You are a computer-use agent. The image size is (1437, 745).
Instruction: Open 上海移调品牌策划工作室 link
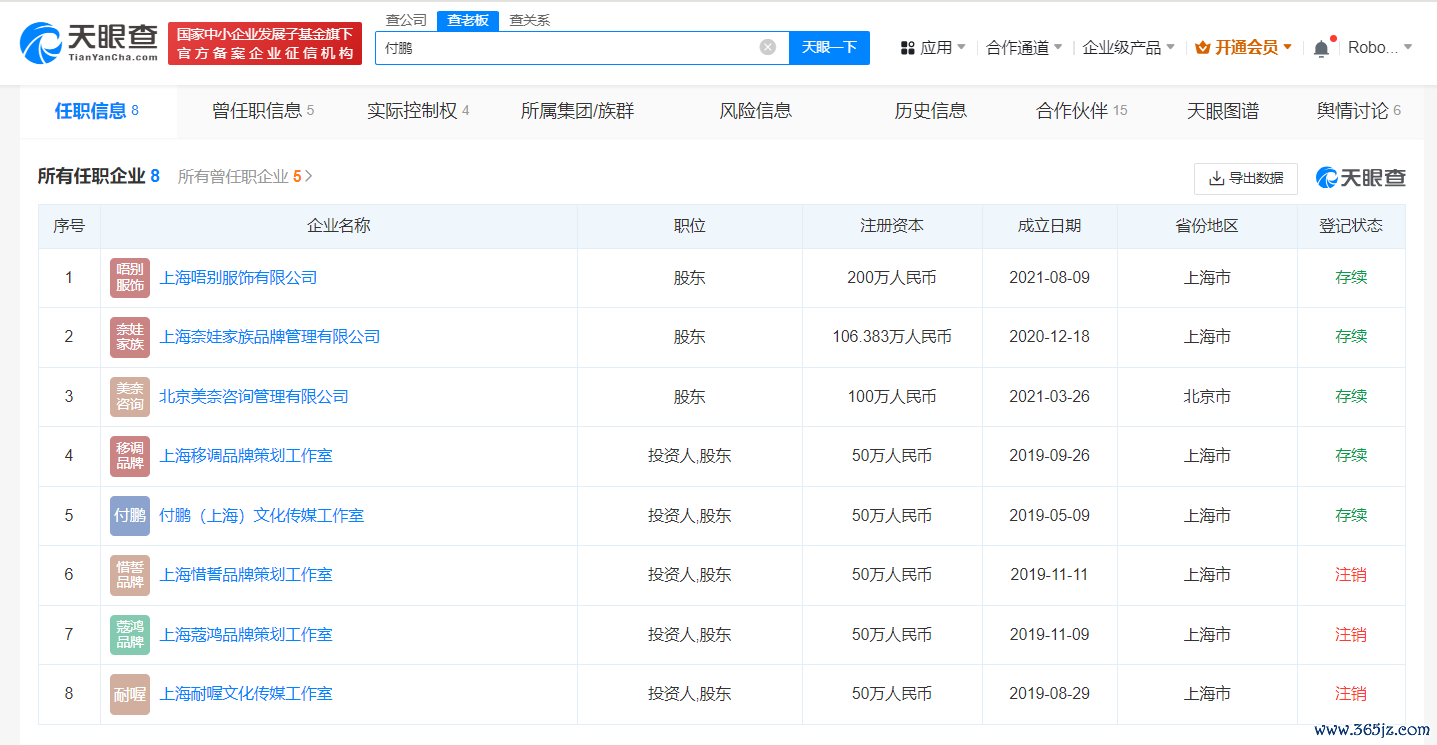point(246,456)
